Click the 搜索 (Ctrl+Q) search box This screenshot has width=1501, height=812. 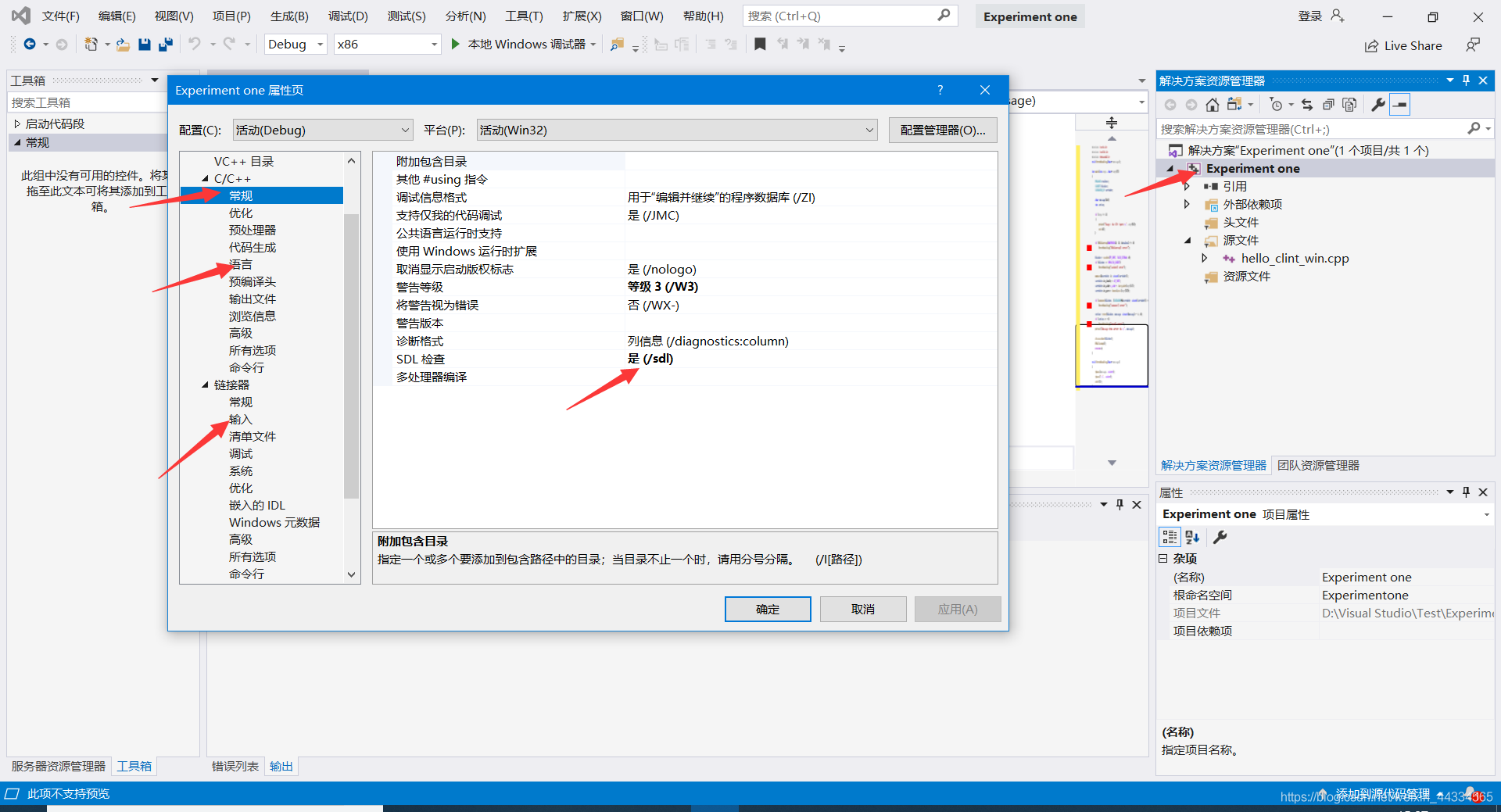851,16
